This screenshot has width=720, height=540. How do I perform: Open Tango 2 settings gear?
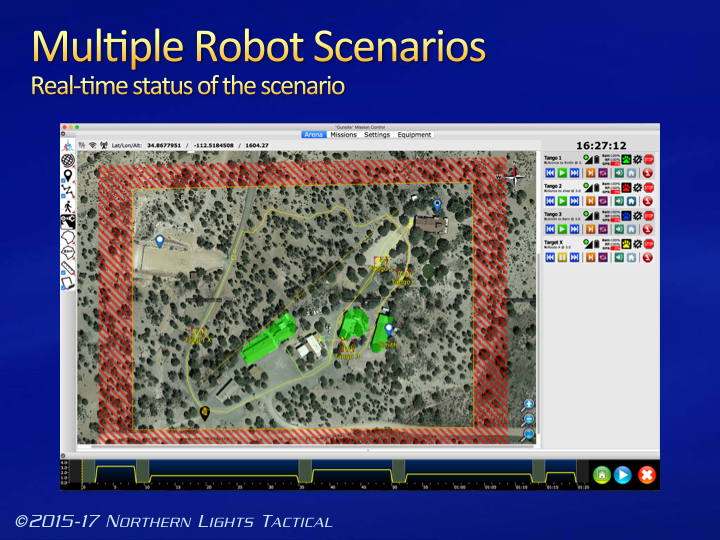pyautogui.click(x=636, y=187)
